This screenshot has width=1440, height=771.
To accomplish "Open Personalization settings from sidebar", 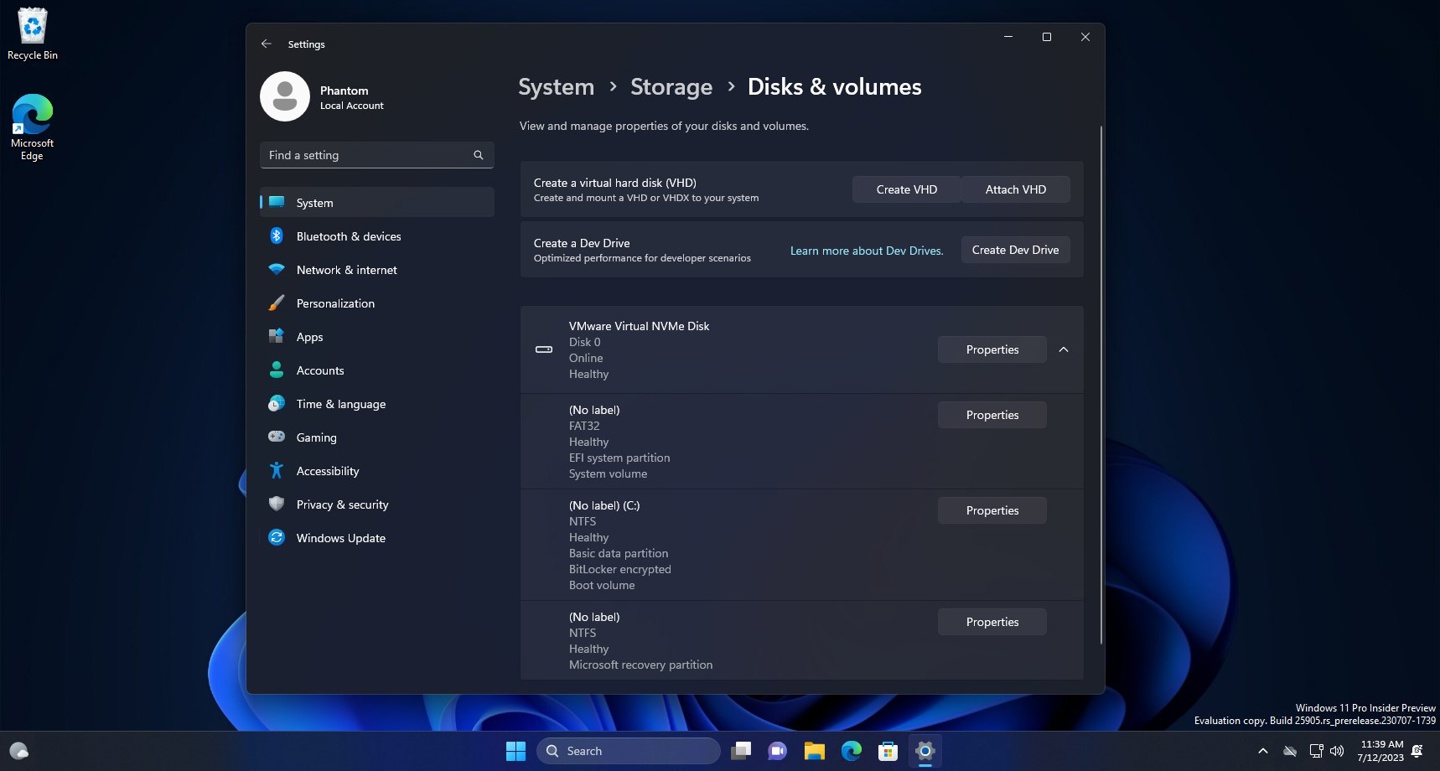I will 335,303.
